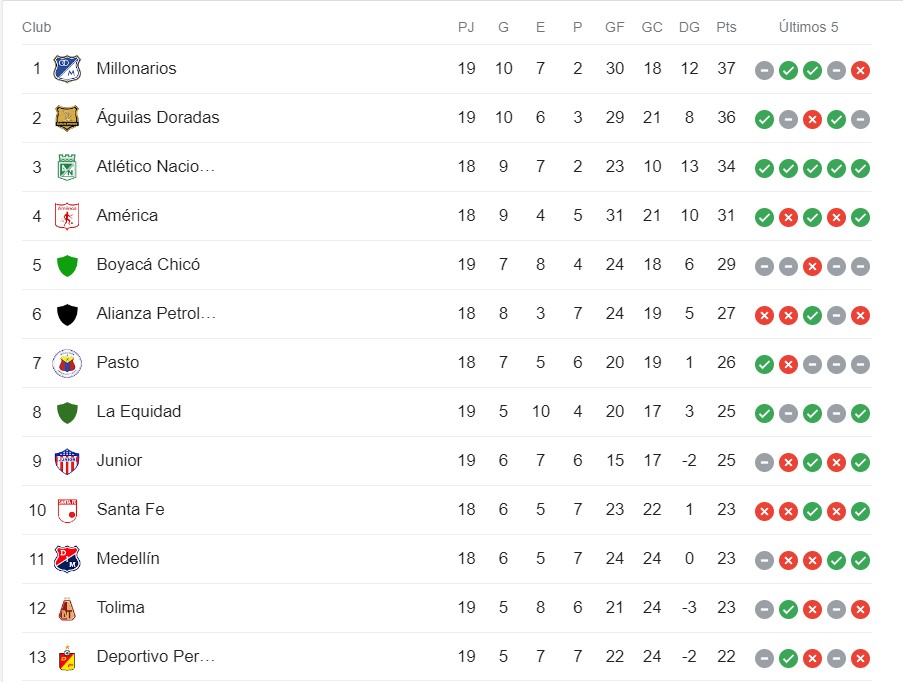Click Atlético Nacional's first win checkmark
This screenshot has width=903, height=682.
[764, 168]
